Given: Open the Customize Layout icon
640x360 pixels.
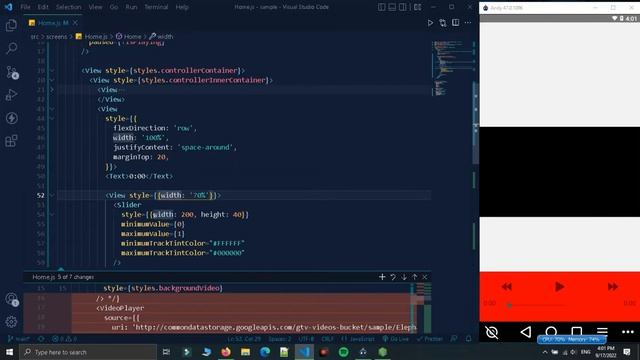Looking at the screenshot, I should [417, 7].
